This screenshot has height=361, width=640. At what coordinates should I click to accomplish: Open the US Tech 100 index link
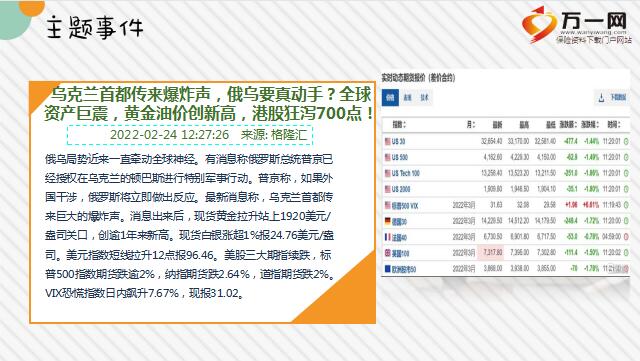[x=405, y=173]
